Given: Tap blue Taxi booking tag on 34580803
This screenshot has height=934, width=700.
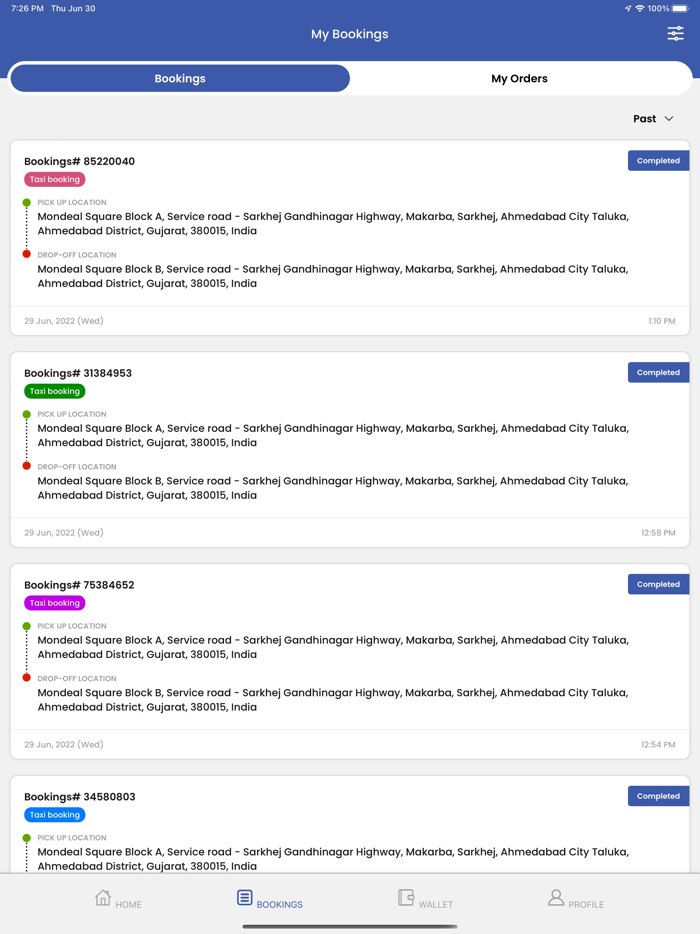Looking at the screenshot, I should 55,815.
